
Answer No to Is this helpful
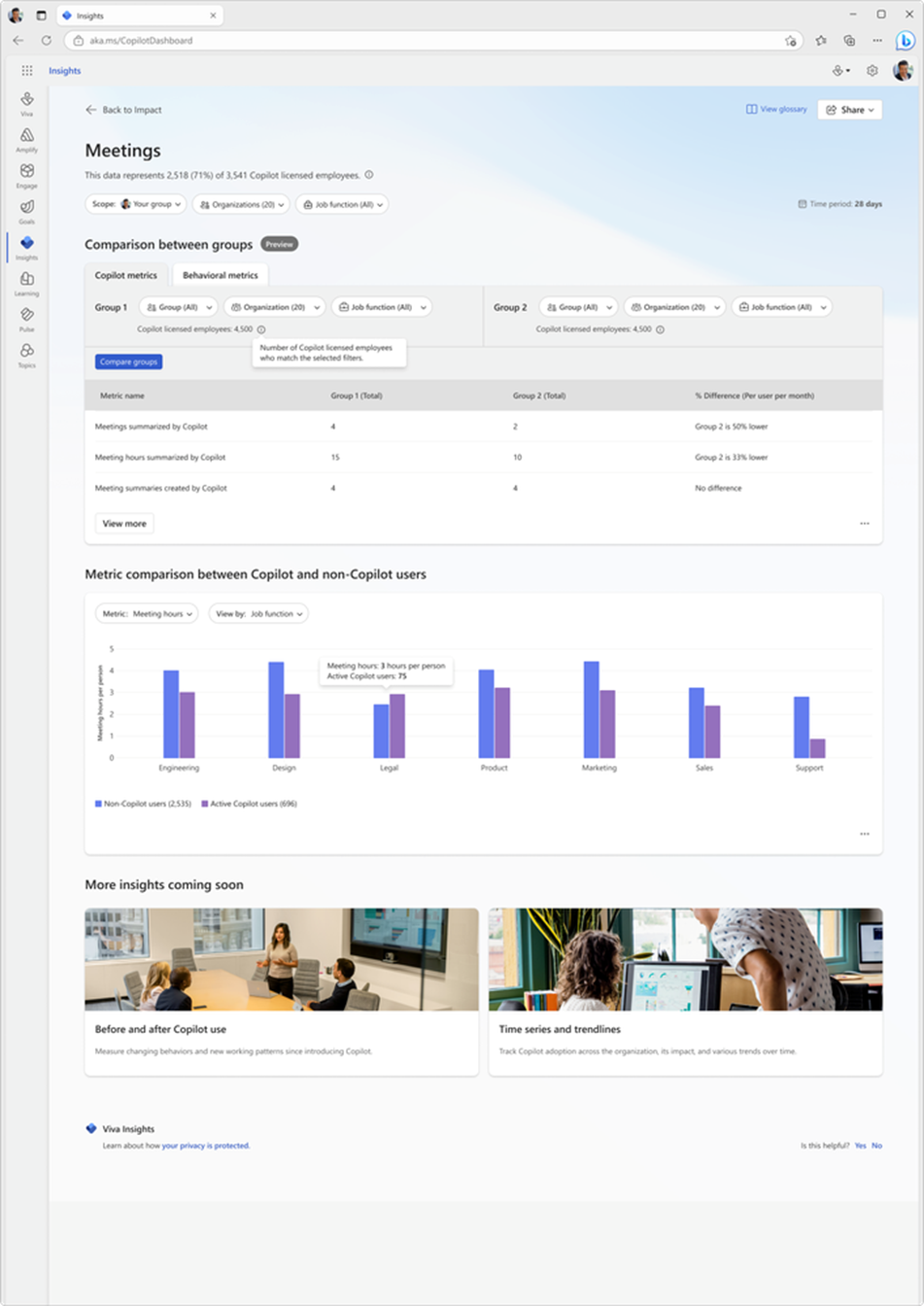(x=876, y=1146)
